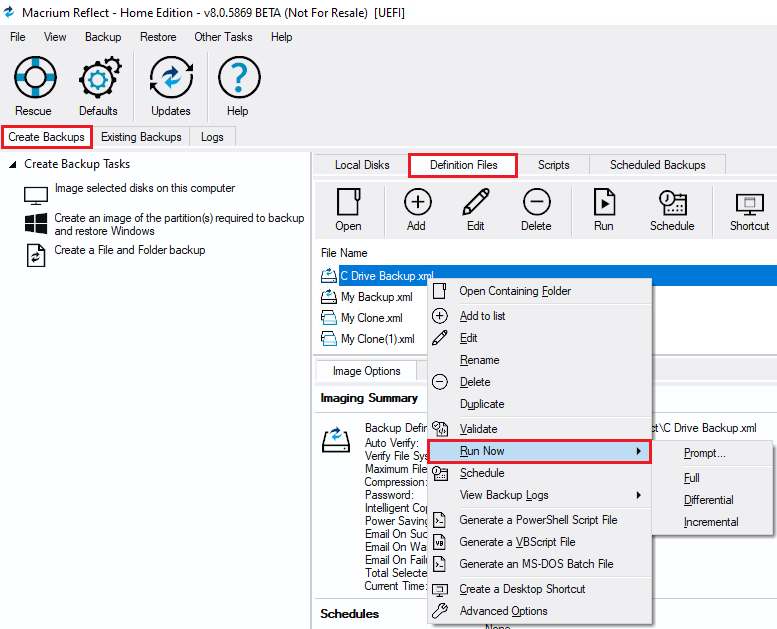Open the Other Tasks menu
The width and height of the screenshot is (777, 629).
coord(223,37)
